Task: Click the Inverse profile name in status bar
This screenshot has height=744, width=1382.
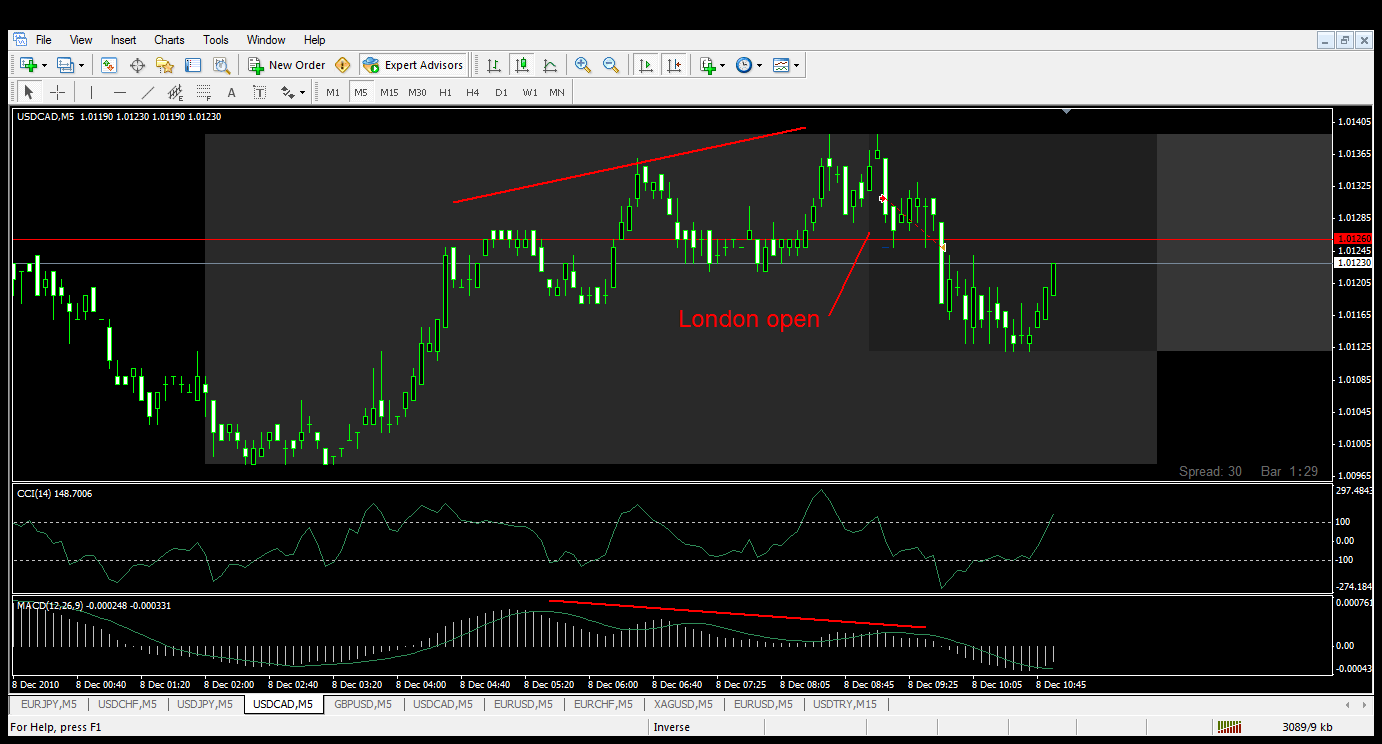Action: 672,727
